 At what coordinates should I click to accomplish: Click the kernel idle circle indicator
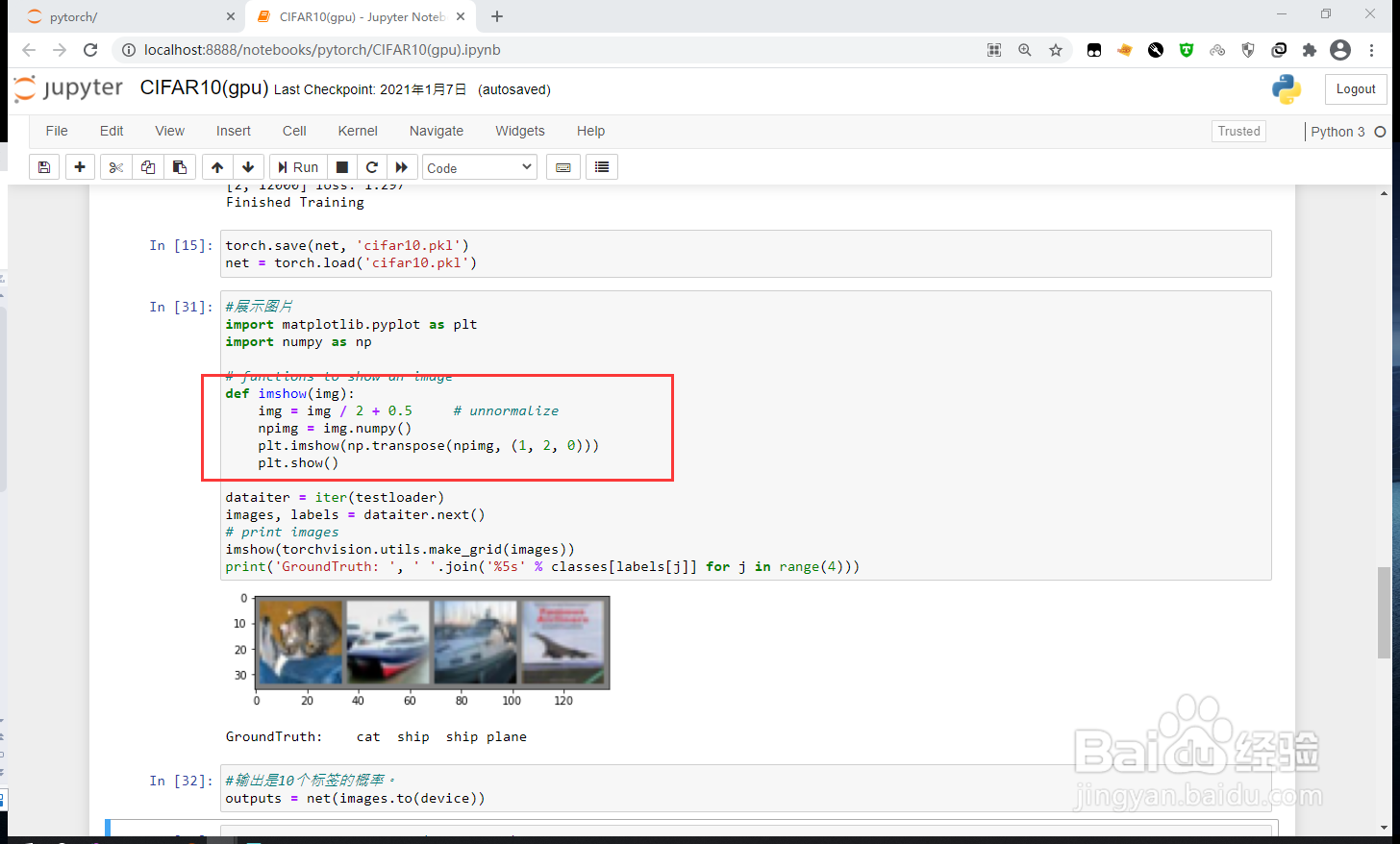pyautogui.click(x=1380, y=132)
